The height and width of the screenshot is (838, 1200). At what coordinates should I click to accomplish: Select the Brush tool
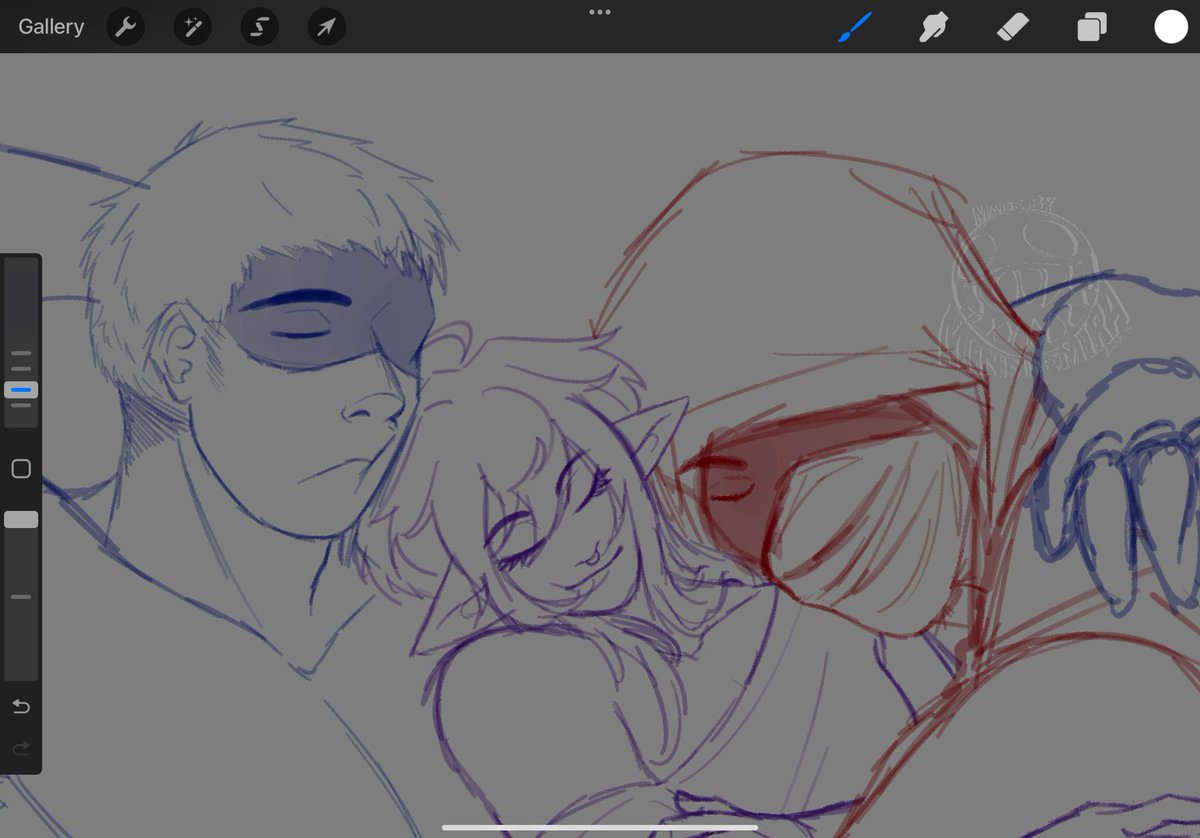pyautogui.click(x=855, y=27)
